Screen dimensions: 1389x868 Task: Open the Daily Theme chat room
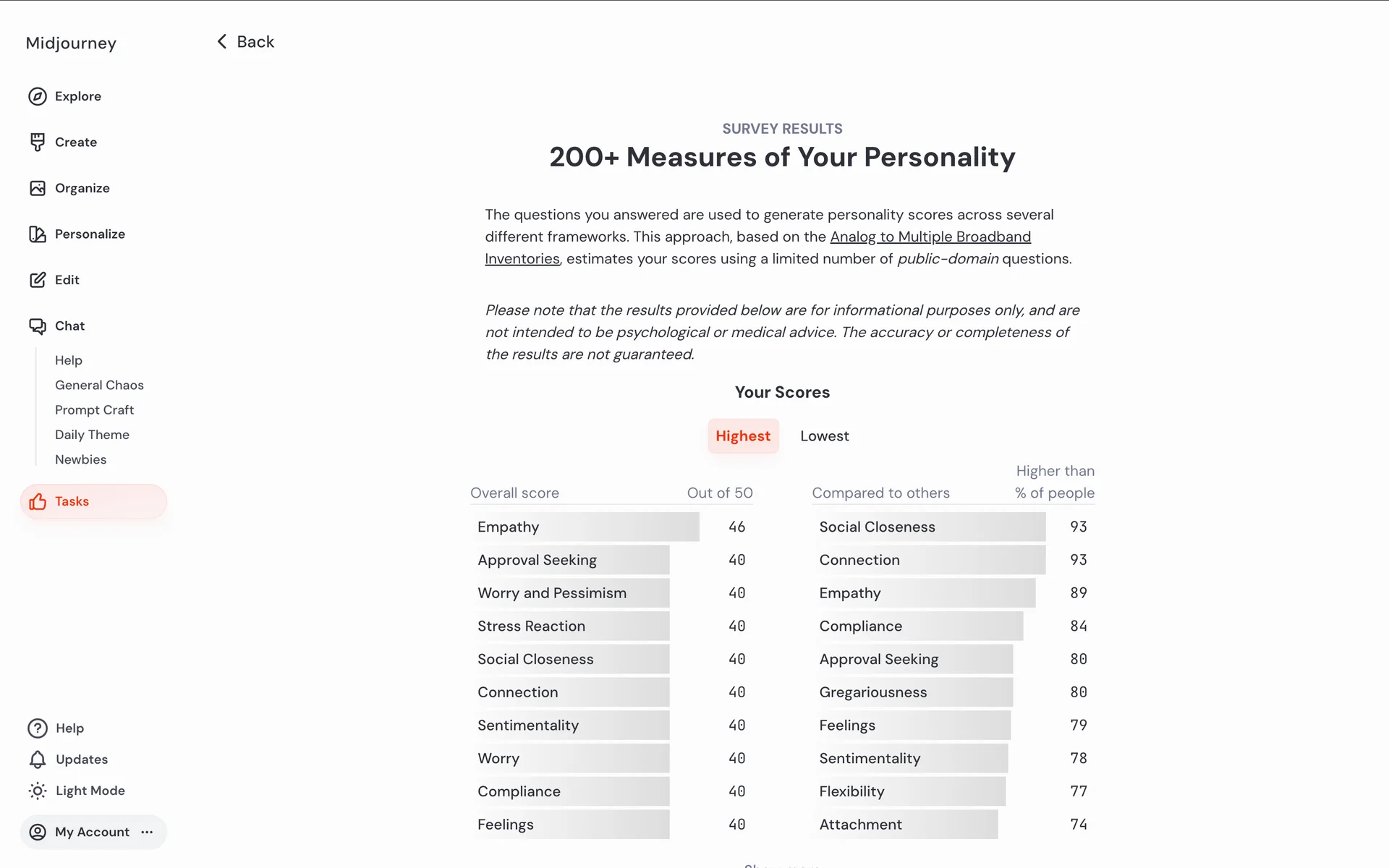[92, 435]
